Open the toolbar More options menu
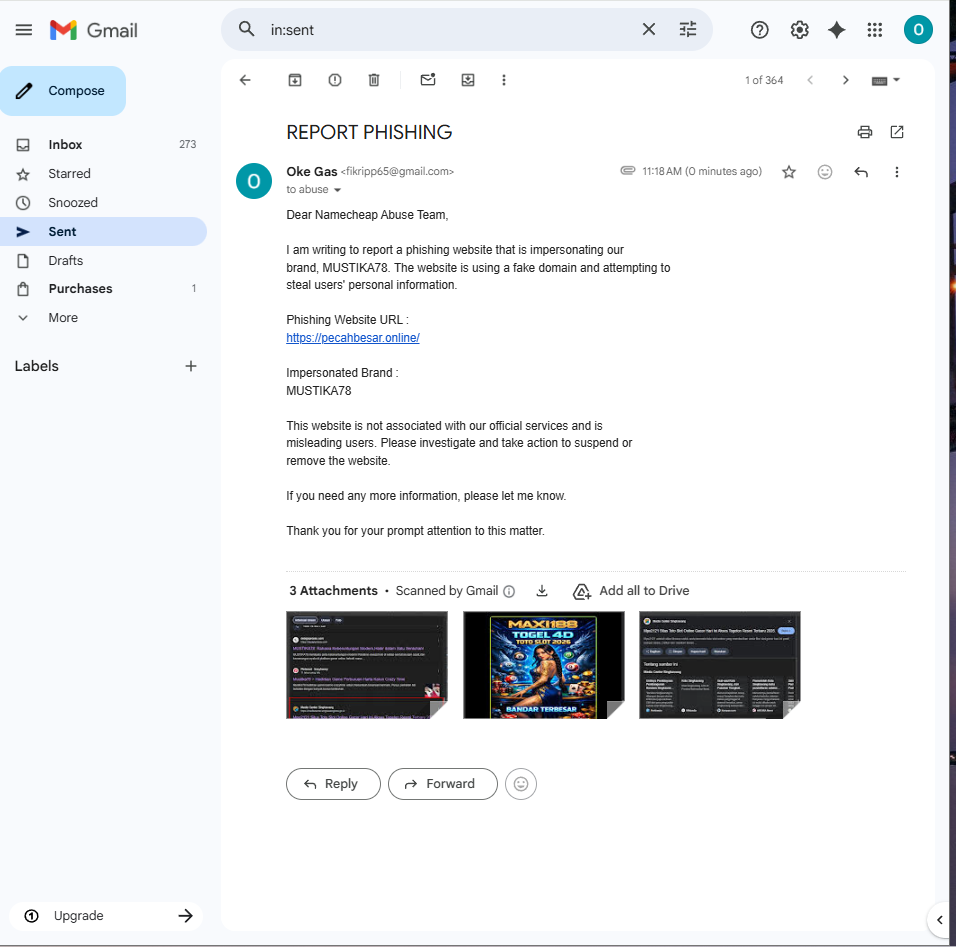Viewport: 956px width, 947px height. pos(504,80)
